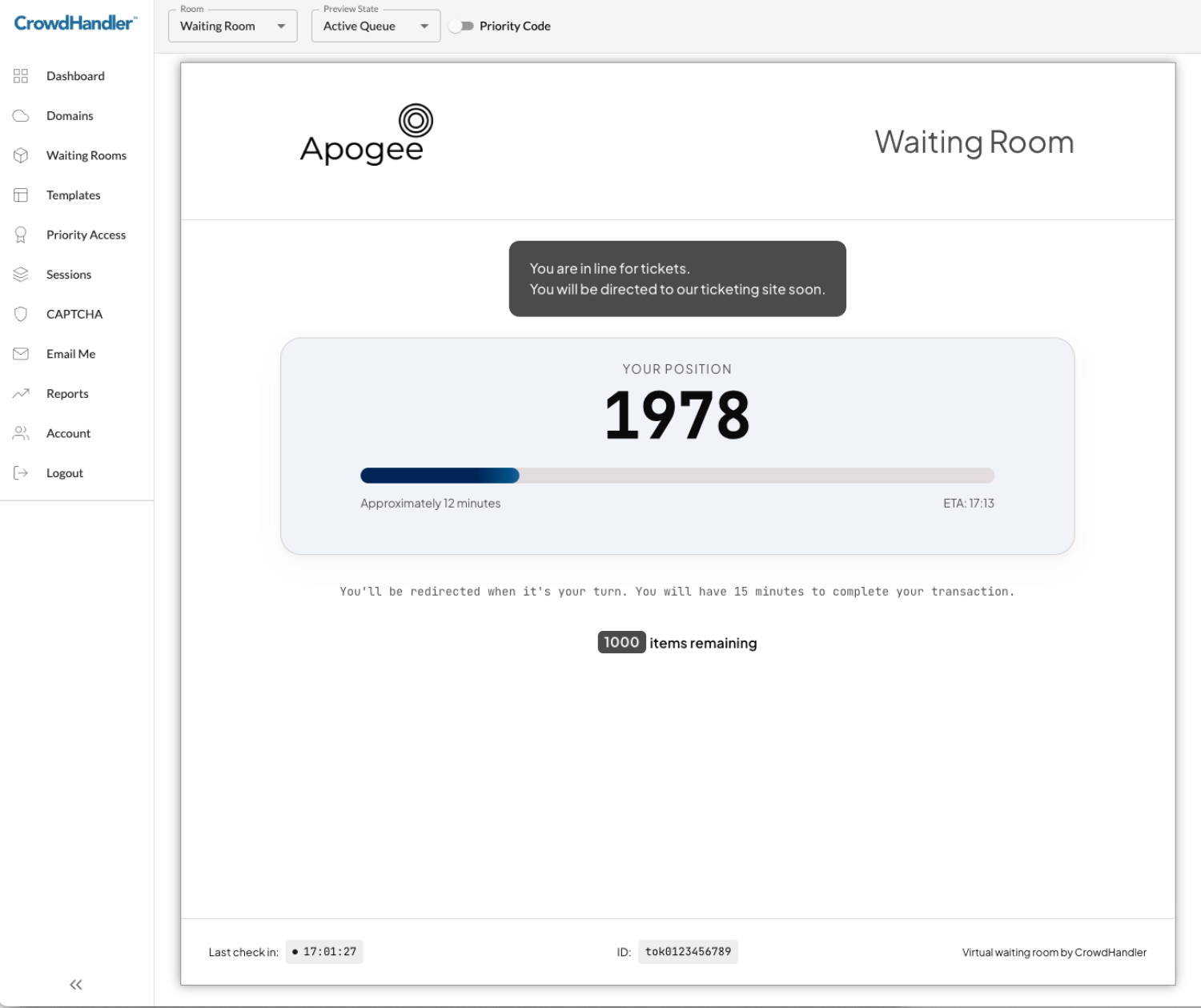Click the Logout exit icon
Image resolution: width=1201 pixels, height=1008 pixels.
point(21,473)
